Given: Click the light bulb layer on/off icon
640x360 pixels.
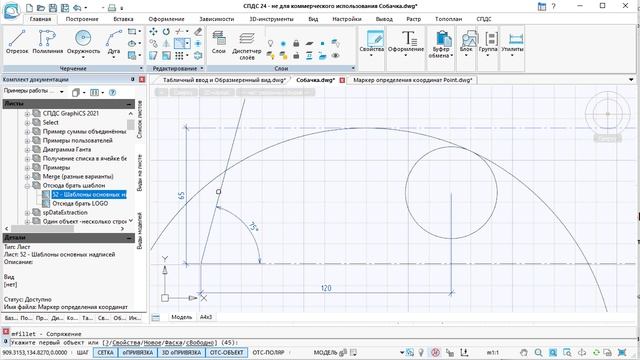Looking at the screenshot, I should click(270, 43).
